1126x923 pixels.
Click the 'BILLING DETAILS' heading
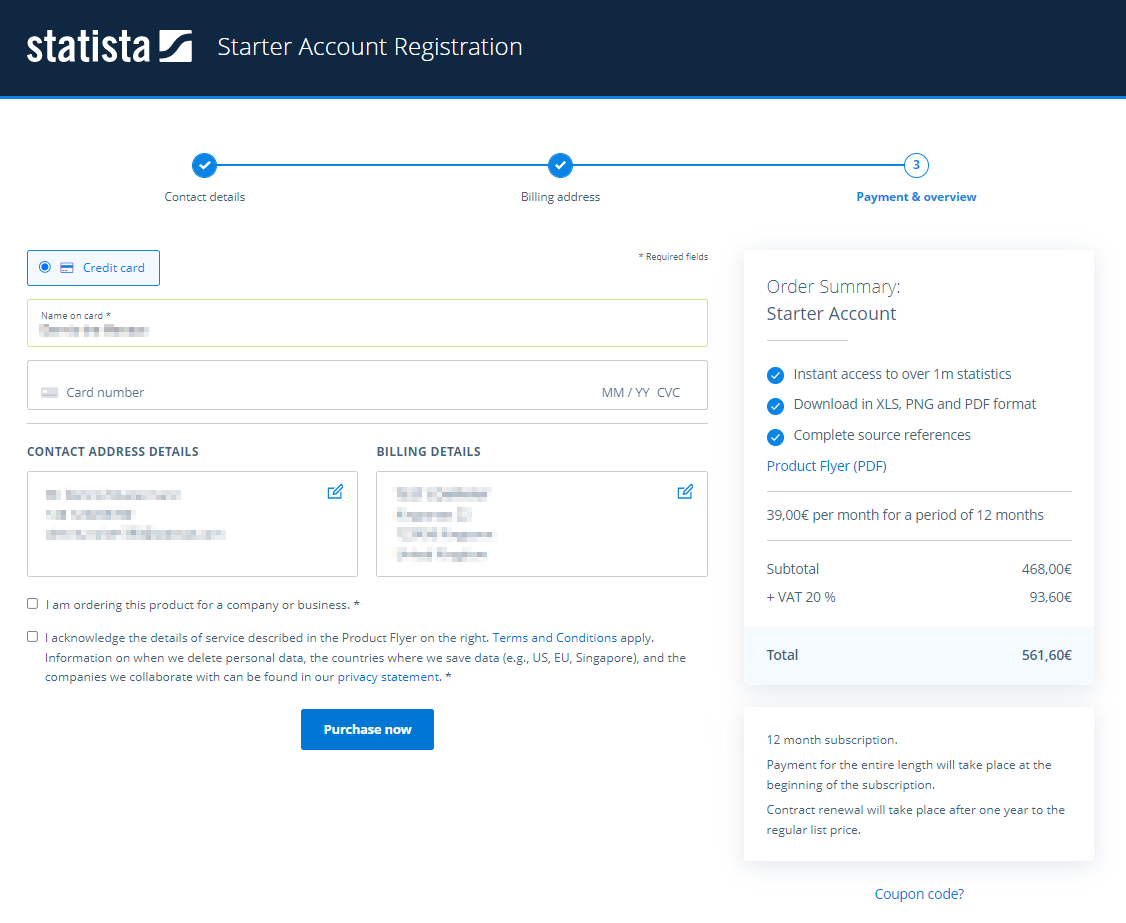429,452
